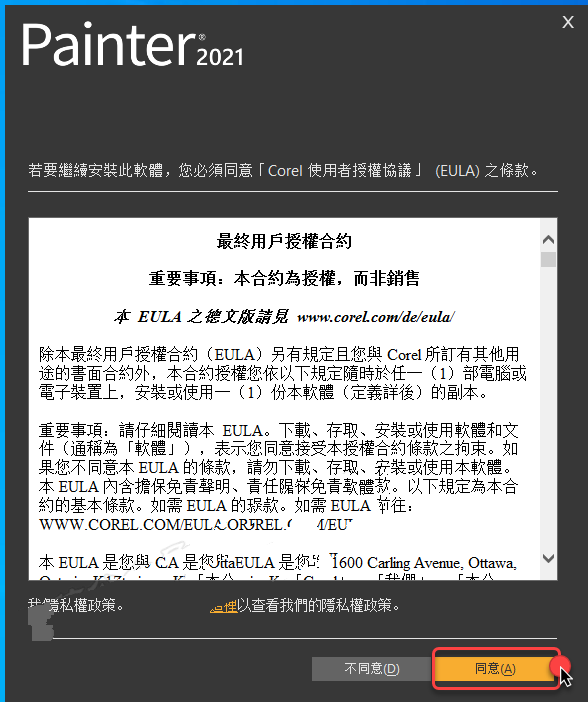Click the EULA scrollbar thumb
Screen dimensions: 588x702
click(548, 260)
